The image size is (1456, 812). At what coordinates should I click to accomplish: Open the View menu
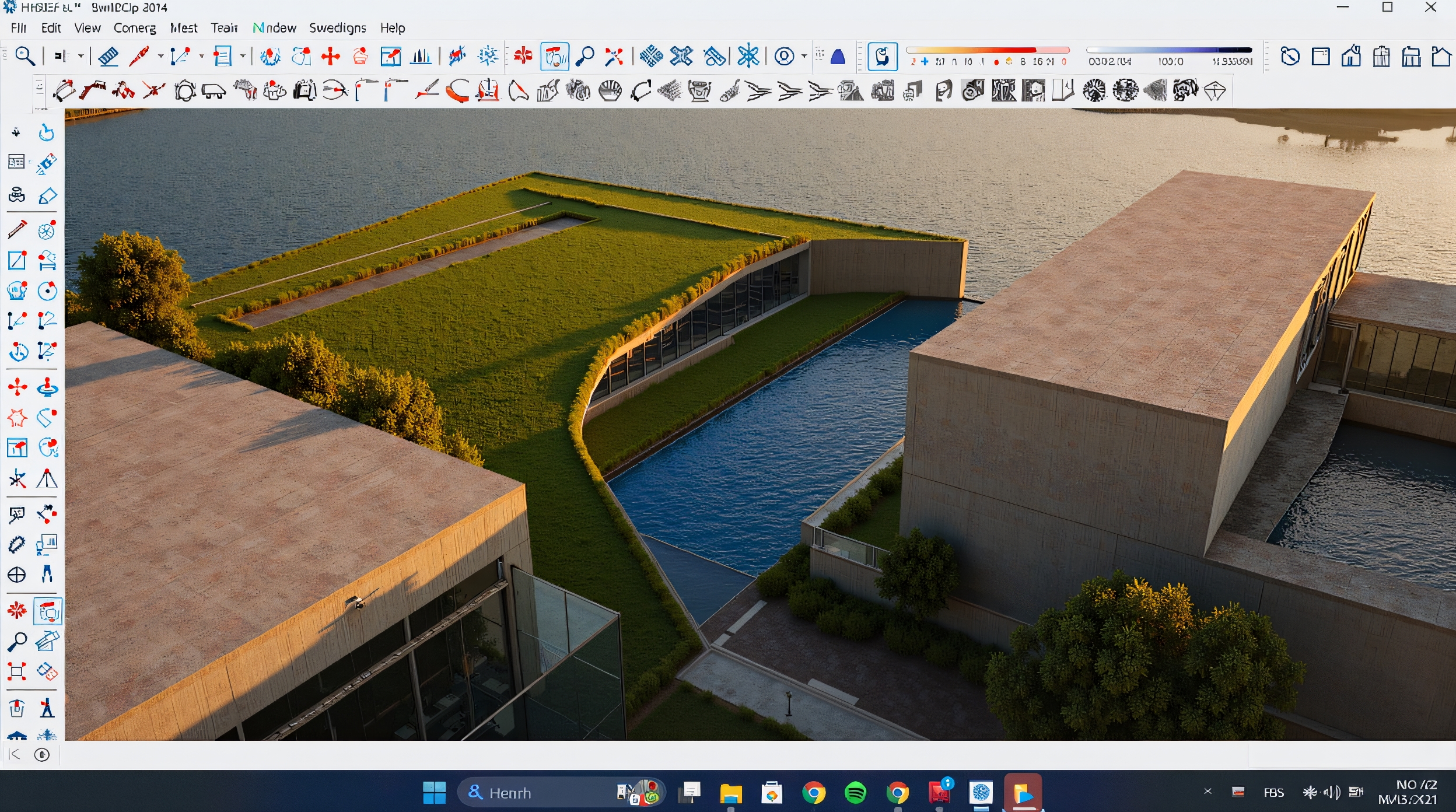(x=87, y=28)
